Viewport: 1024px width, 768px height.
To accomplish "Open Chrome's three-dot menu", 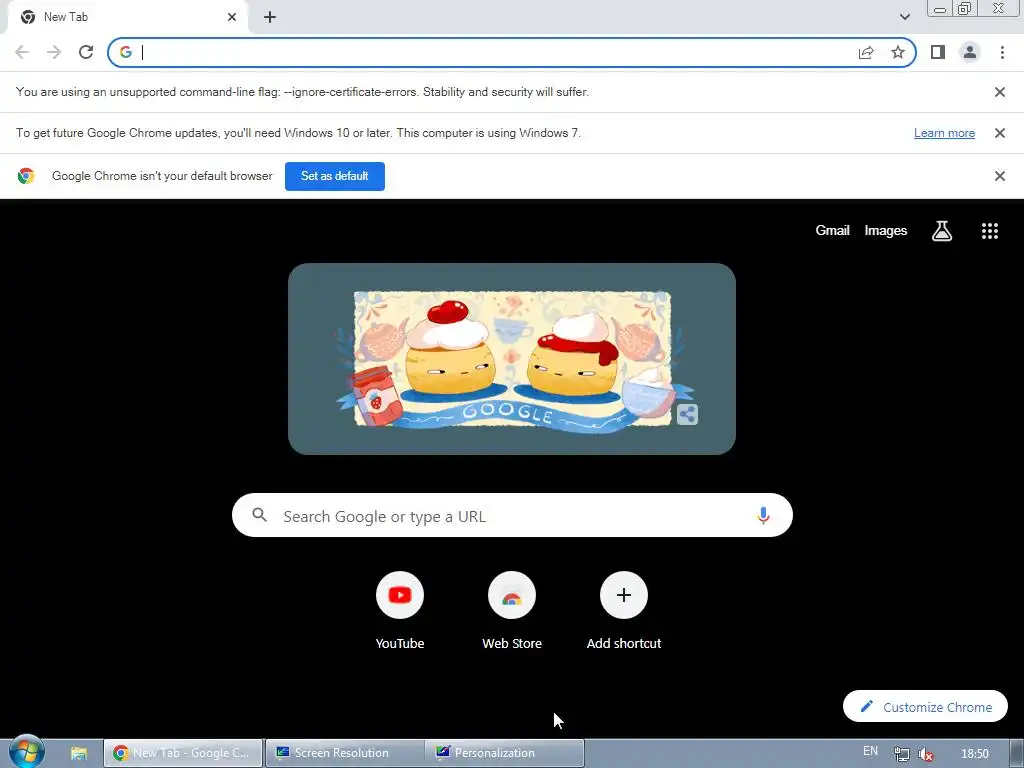I will tap(1002, 52).
